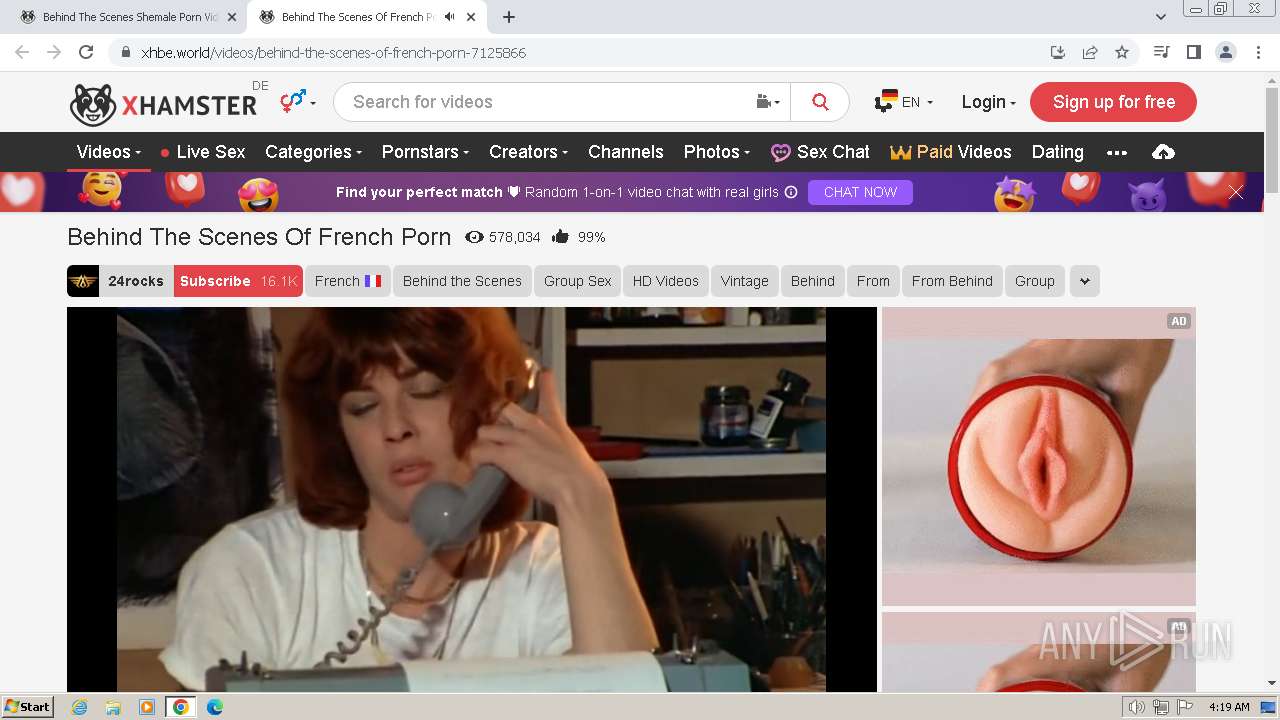Click the Group Sex tag
Screen dimensions: 1280x720
578,281
